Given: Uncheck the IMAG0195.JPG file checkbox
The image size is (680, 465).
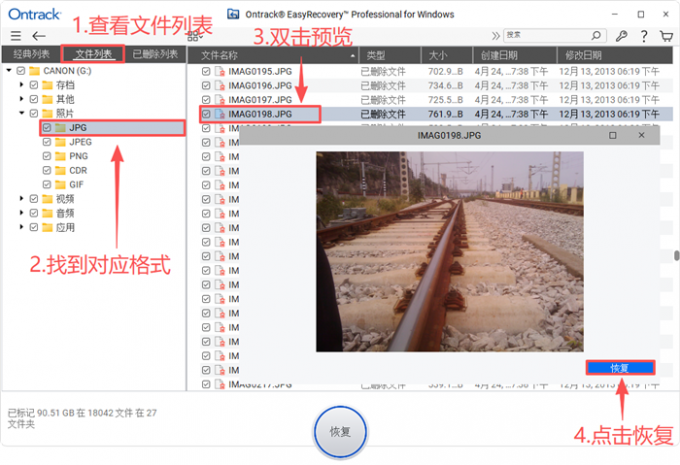Looking at the screenshot, I should [x=206, y=72].
